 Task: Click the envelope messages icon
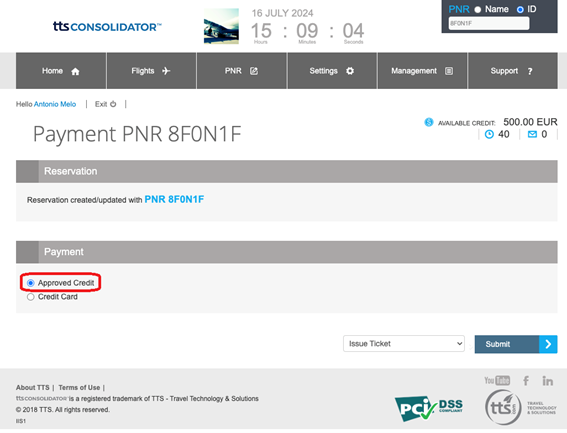click(532, 134)
